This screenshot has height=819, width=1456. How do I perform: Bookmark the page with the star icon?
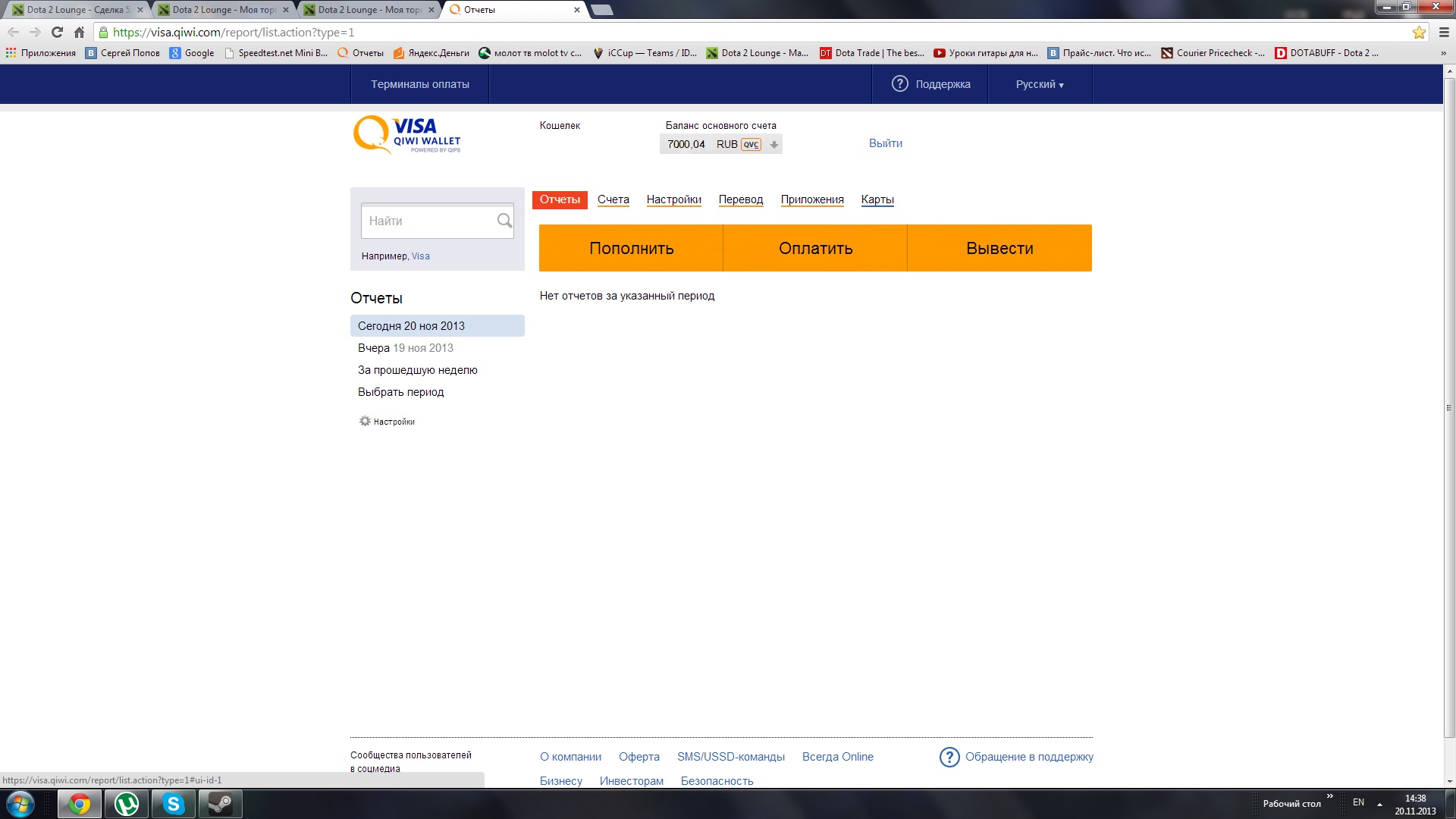[1419, 33]
